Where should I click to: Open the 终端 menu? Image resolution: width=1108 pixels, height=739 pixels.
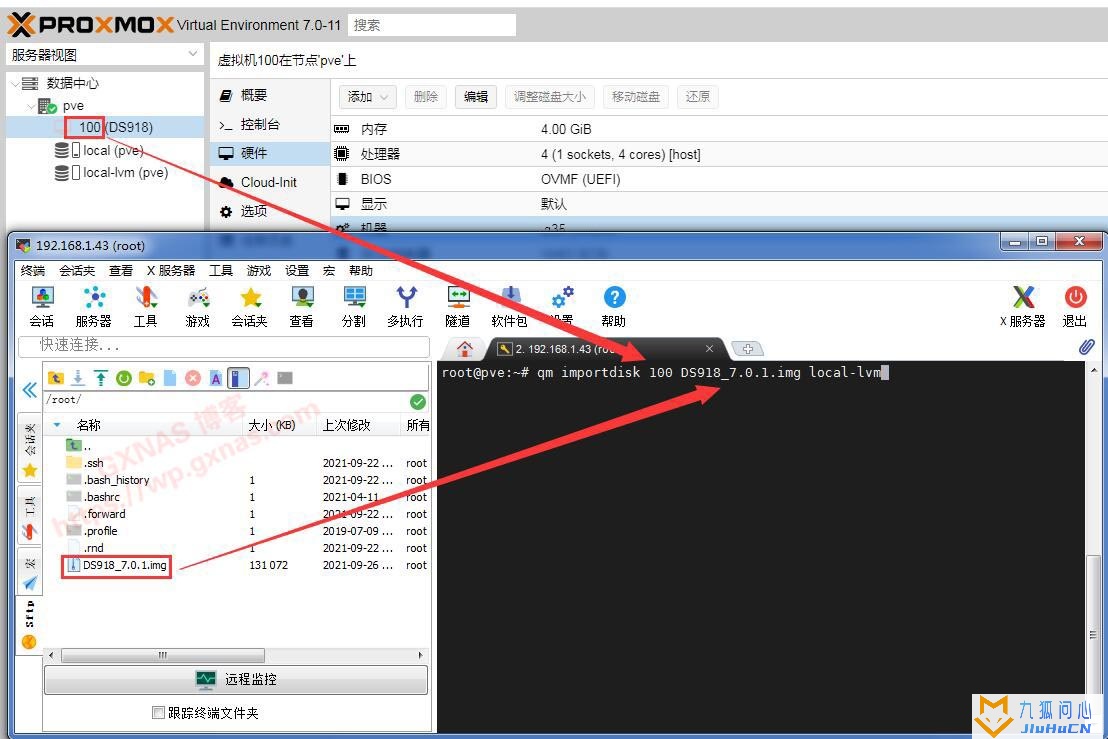click(33, 271)
